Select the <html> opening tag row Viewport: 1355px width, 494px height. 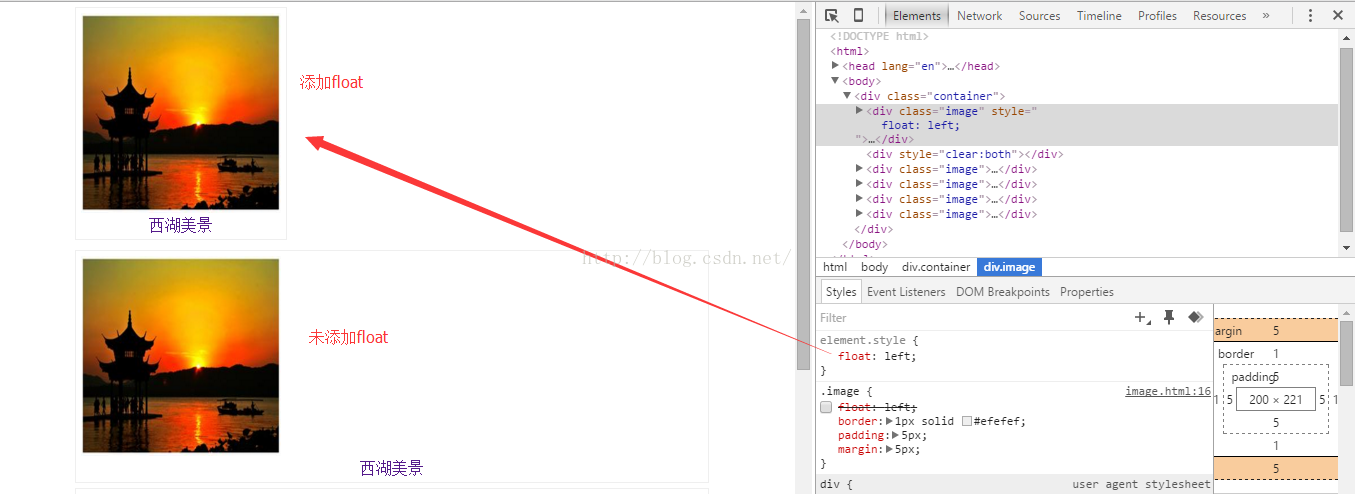(x=850, y=51)
